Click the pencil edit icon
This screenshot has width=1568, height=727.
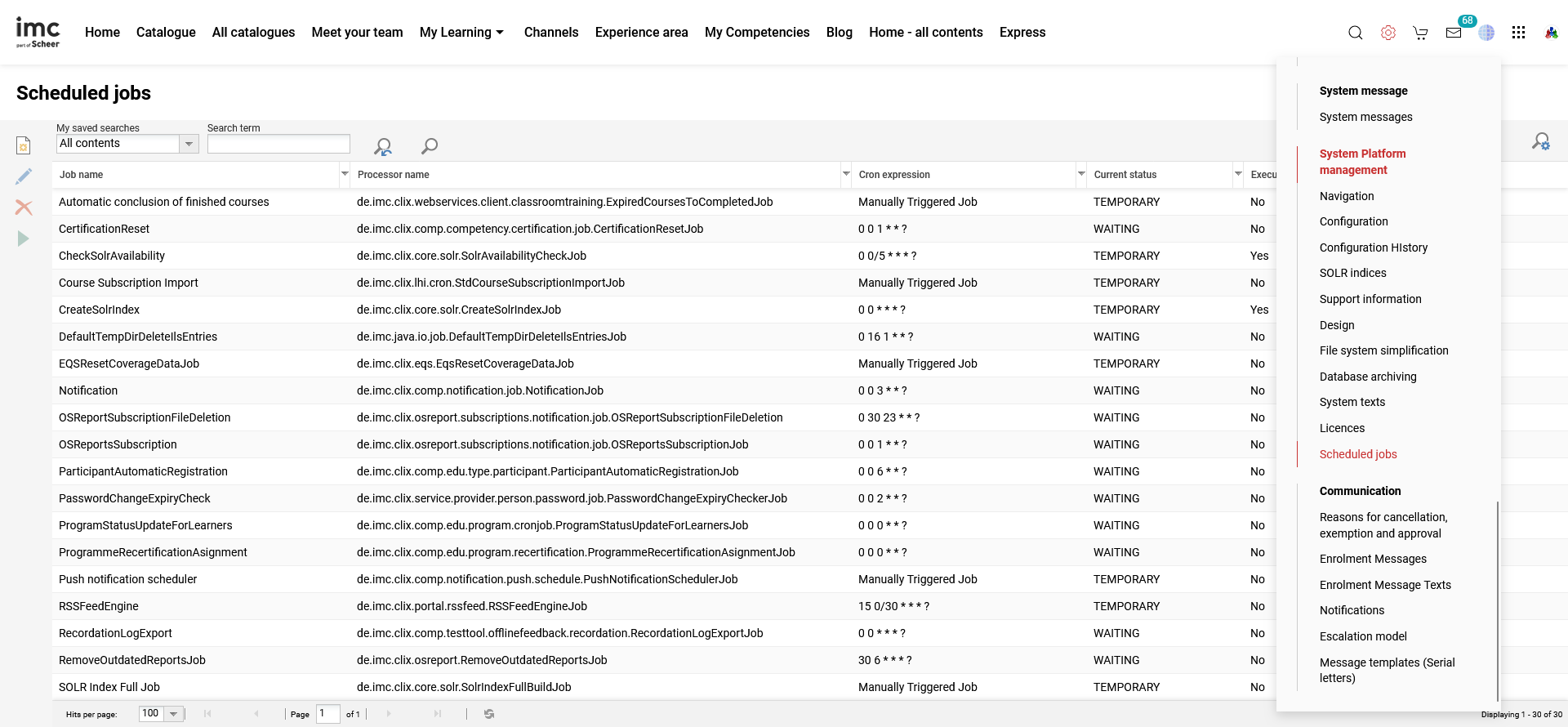click(24, 176)
